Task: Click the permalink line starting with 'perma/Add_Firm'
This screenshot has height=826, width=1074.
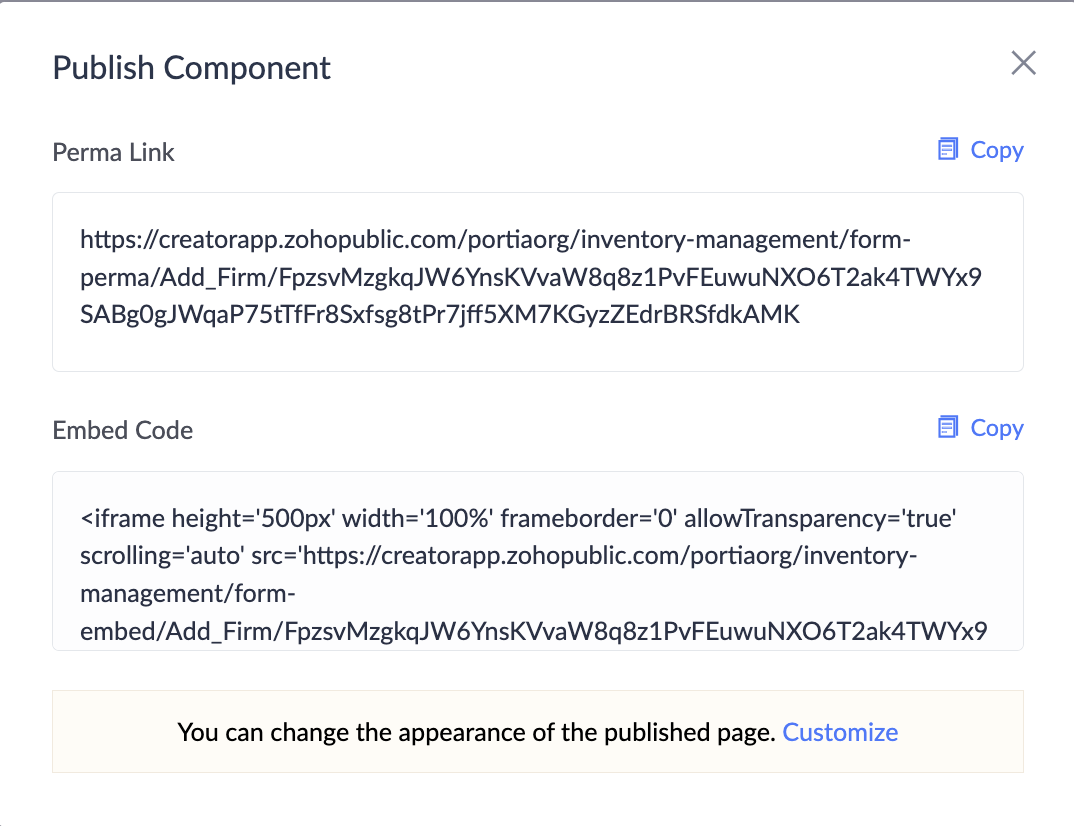Action: pos(530,277)
